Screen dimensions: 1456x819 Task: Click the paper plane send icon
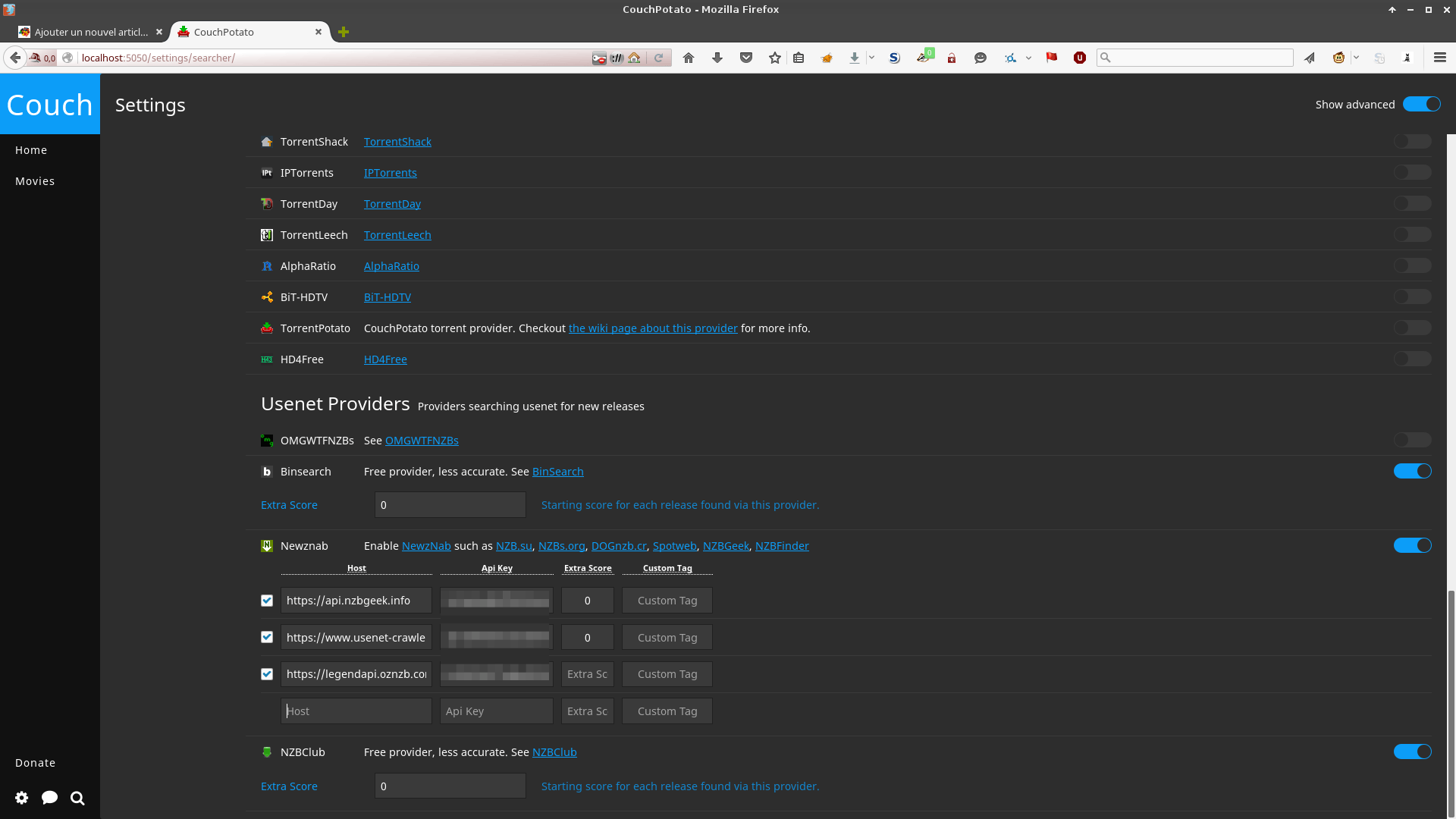click(x=1310, y=58)
